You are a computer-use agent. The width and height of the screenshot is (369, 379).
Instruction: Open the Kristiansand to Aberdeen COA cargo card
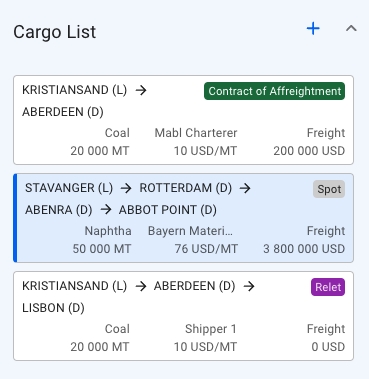tap(183, 120)
